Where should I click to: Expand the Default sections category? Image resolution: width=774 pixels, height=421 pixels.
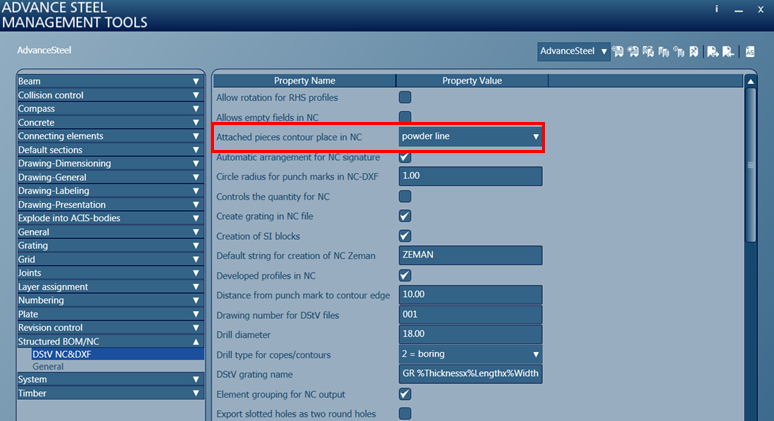click(111, 150)
